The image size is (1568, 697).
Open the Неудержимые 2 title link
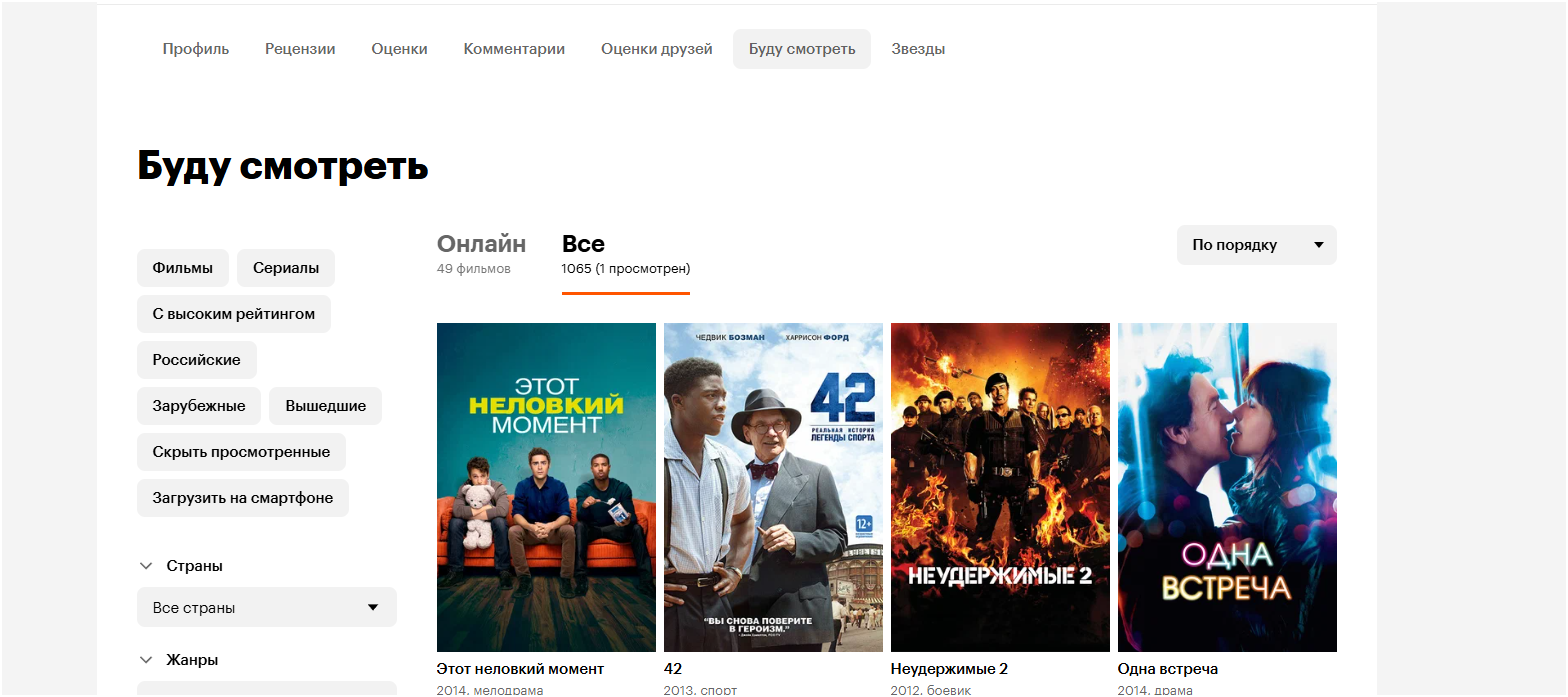[x=949, y=669]
